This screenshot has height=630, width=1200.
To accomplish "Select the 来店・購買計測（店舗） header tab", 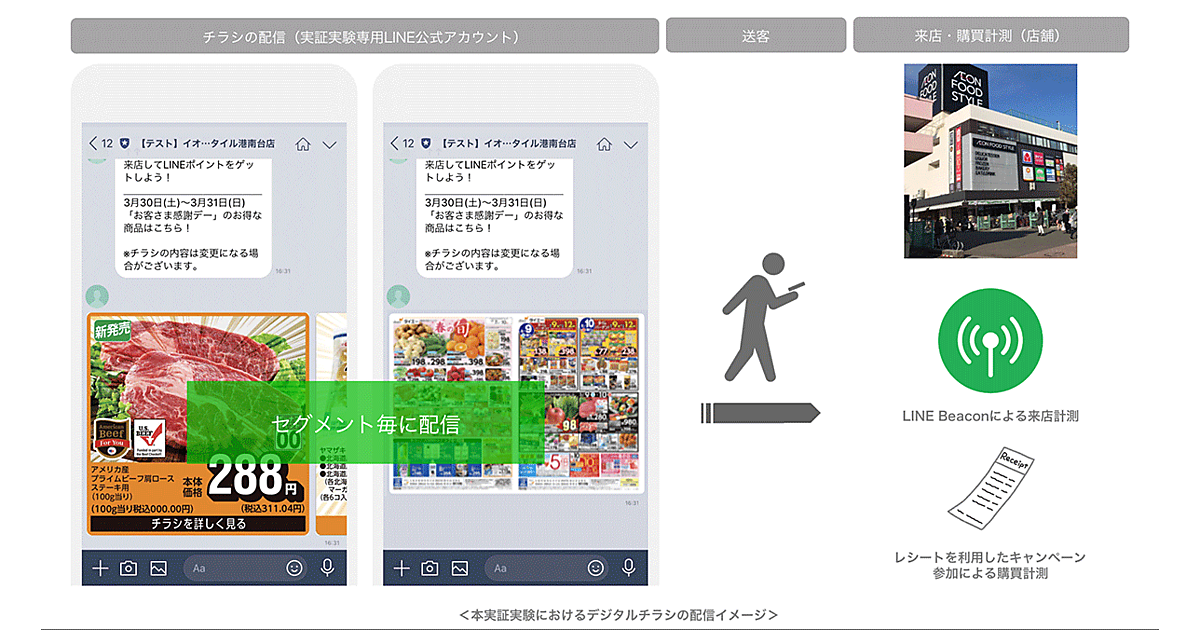I will (x=990, y=36).
